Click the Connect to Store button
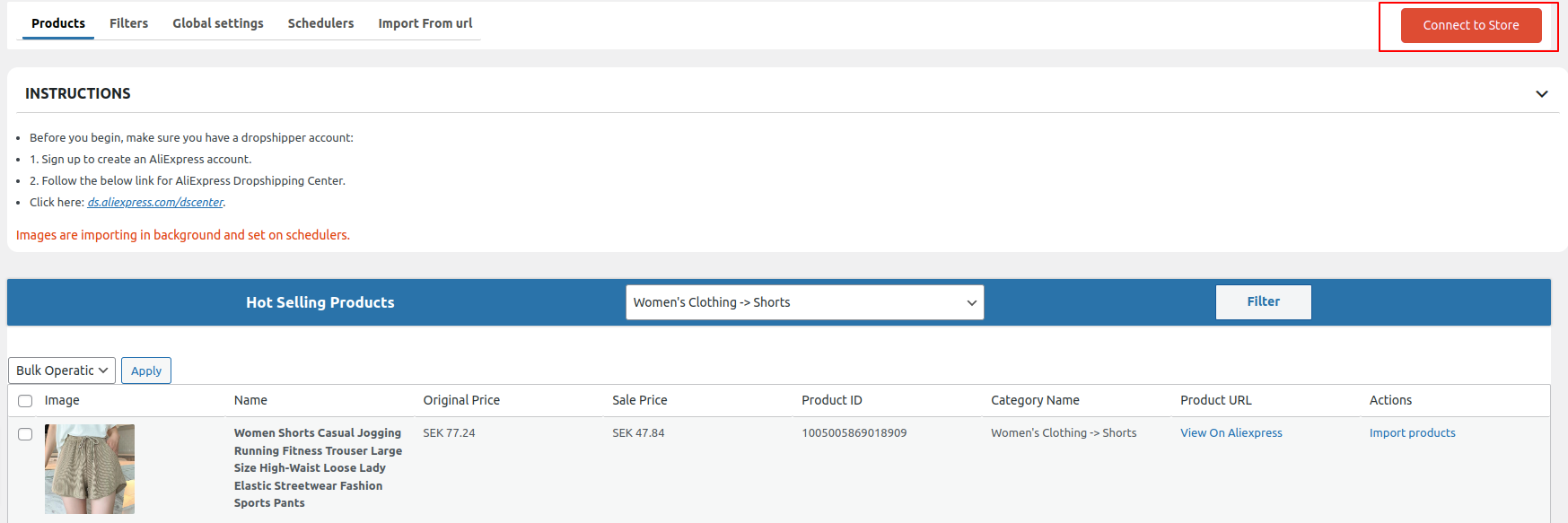This screenshot has width=1568, height=523. (1470, 25)
